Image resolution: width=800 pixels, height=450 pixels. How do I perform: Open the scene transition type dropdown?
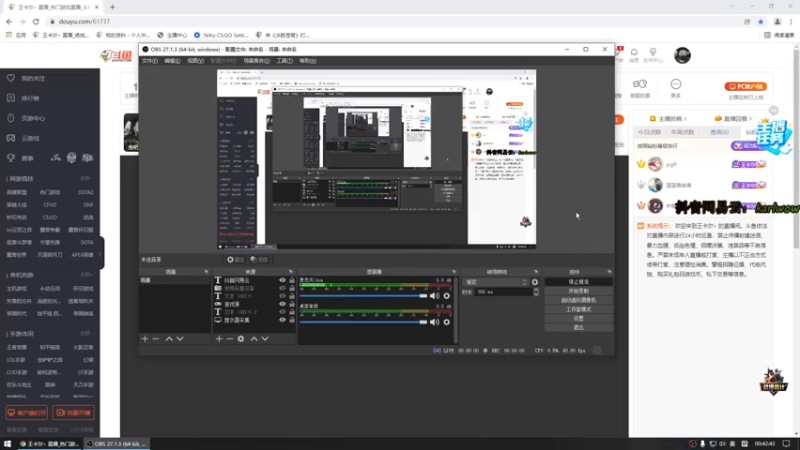click(495, 282)
